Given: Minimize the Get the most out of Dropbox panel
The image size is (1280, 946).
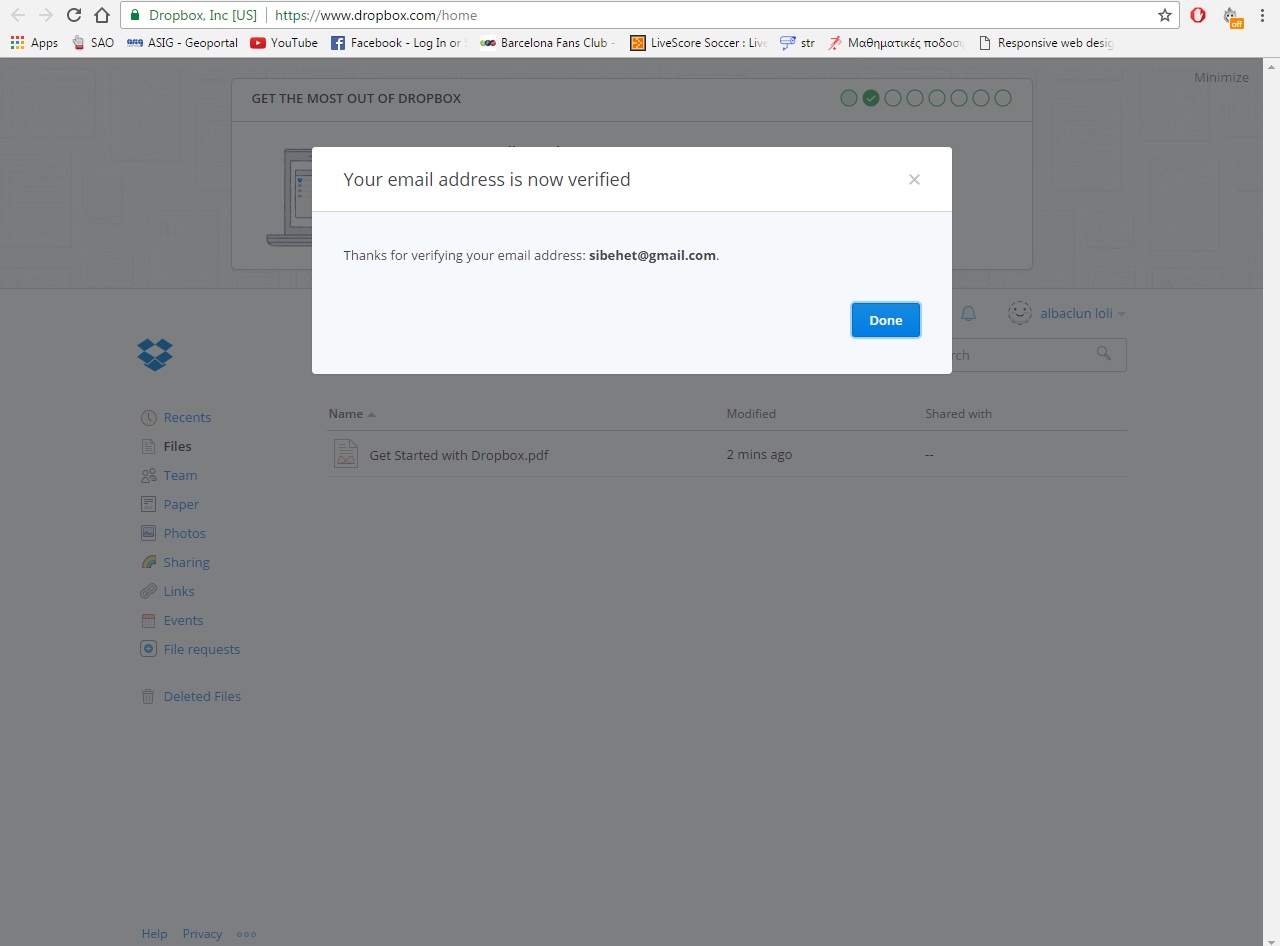Looking at the screenshot, I should [1221, 78].
